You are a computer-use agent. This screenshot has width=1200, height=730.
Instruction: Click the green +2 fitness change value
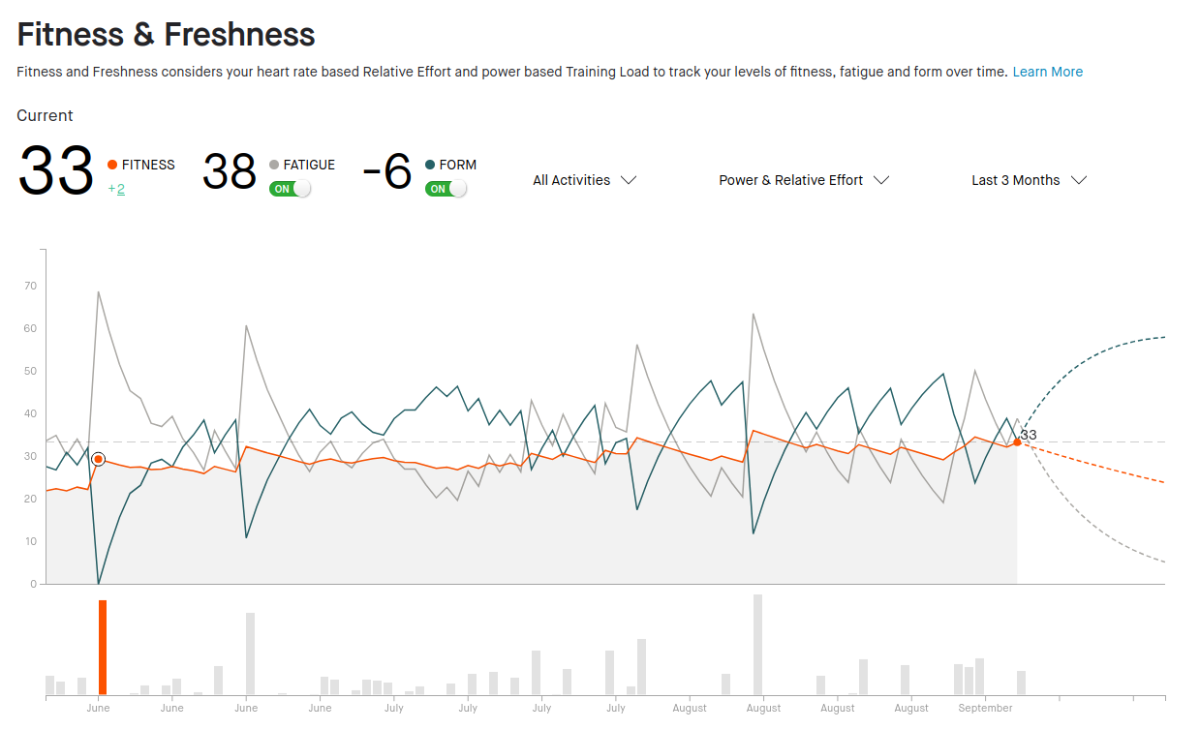(x=116, y=189)
